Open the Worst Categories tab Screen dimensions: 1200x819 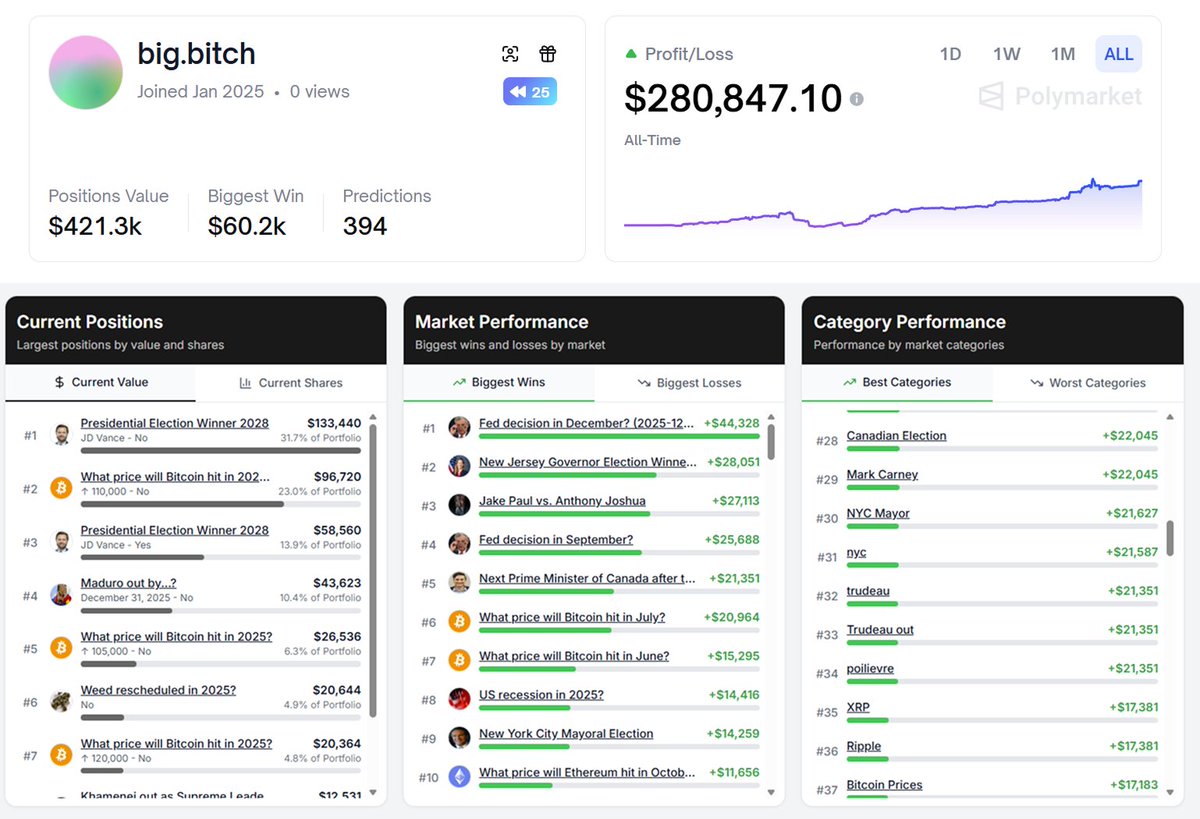[x=1088, y=382]
